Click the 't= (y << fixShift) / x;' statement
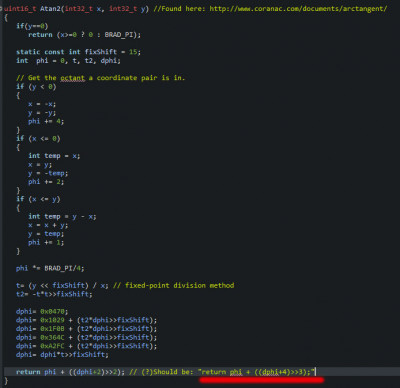 click(x=62, y=286)
